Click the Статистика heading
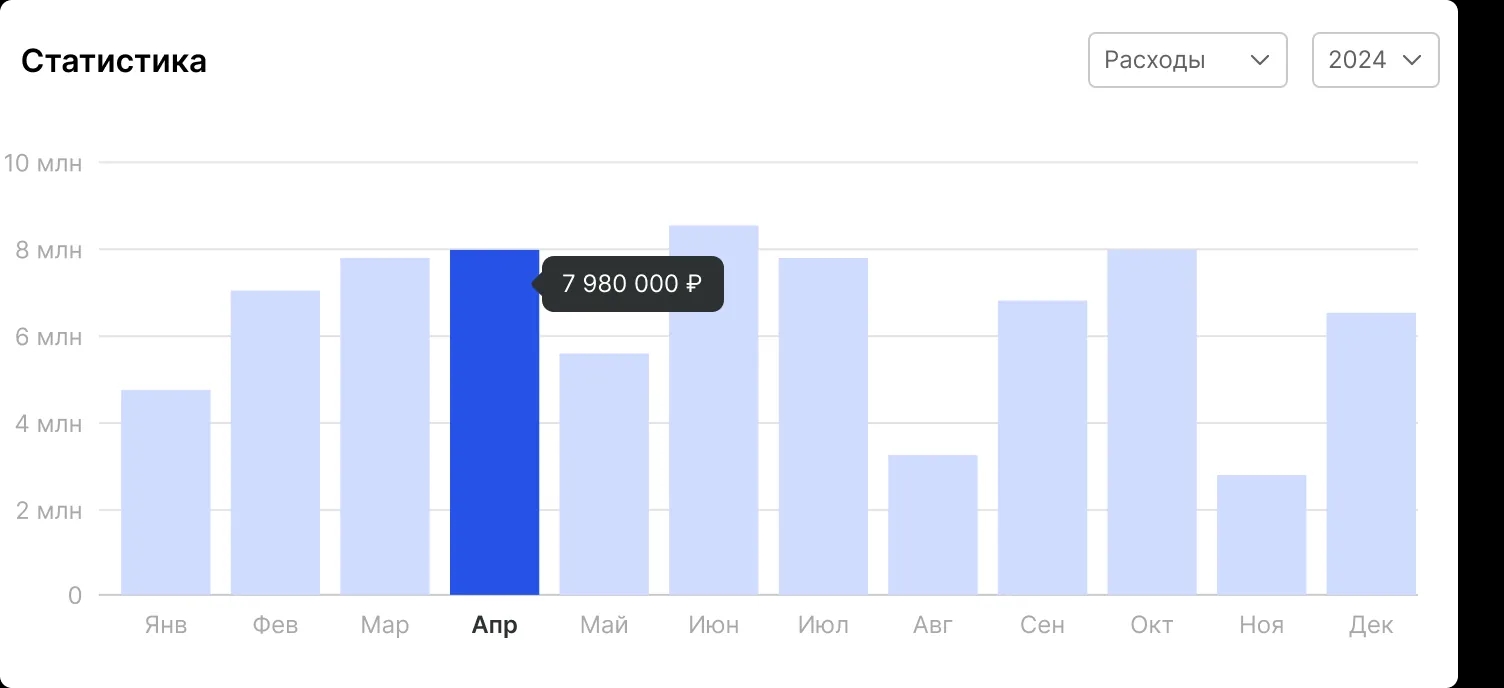Screen dimensions: 1504x688 (x=114, y=61)
